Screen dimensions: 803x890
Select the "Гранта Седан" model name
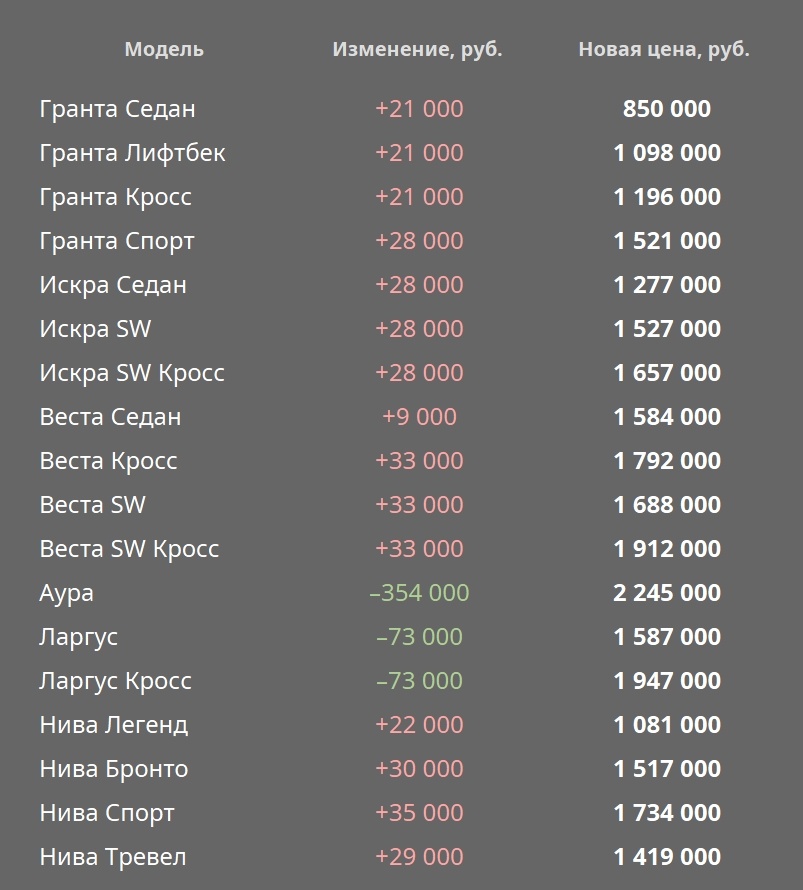click(118, 109)
